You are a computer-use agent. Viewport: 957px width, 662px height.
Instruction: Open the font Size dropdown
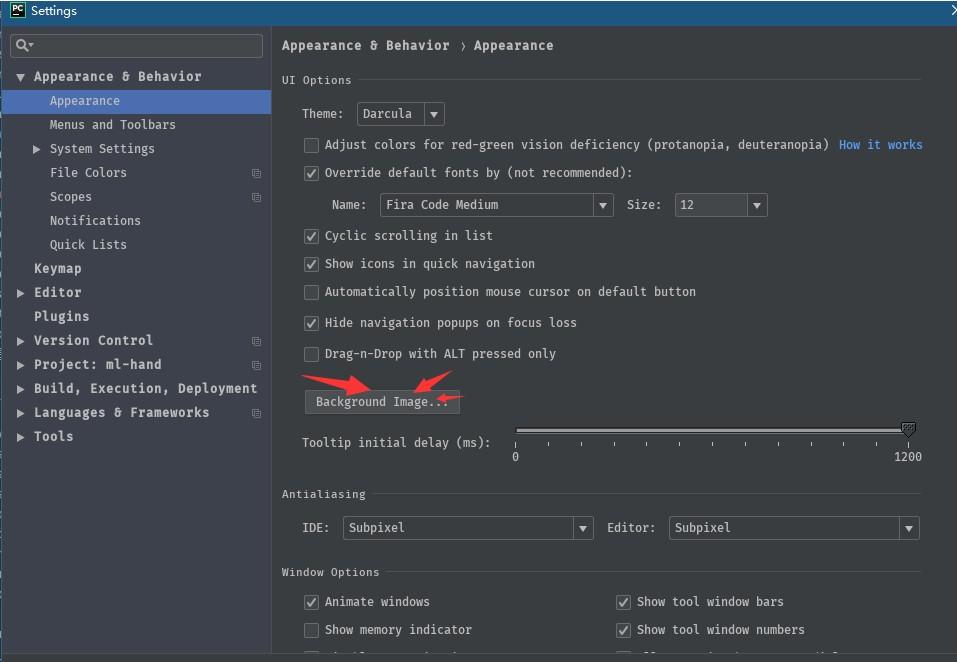(721, 205)
